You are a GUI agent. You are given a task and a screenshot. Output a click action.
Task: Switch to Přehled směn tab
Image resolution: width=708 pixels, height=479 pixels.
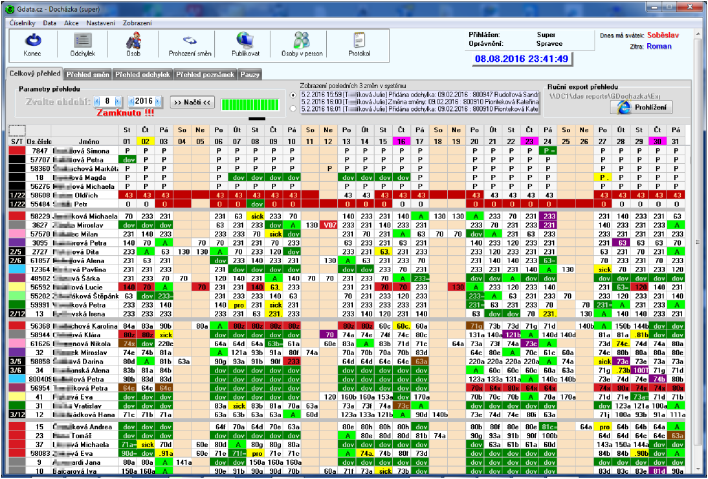point(88,74)
